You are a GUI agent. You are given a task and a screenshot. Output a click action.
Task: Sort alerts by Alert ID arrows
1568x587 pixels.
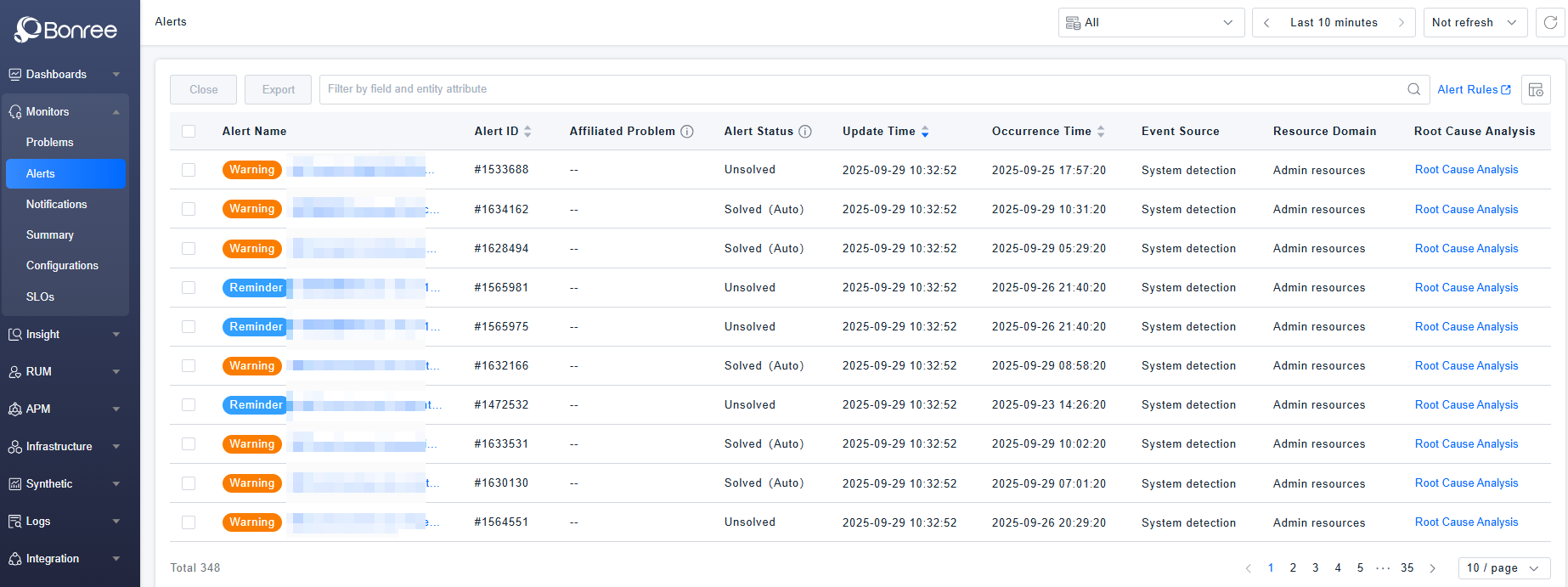coord(527,132)
